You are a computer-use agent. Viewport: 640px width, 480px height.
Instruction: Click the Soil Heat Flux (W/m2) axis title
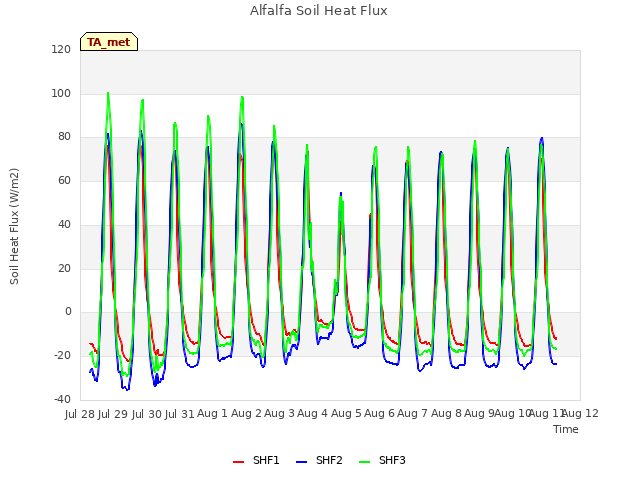click(x=14, y=226)
